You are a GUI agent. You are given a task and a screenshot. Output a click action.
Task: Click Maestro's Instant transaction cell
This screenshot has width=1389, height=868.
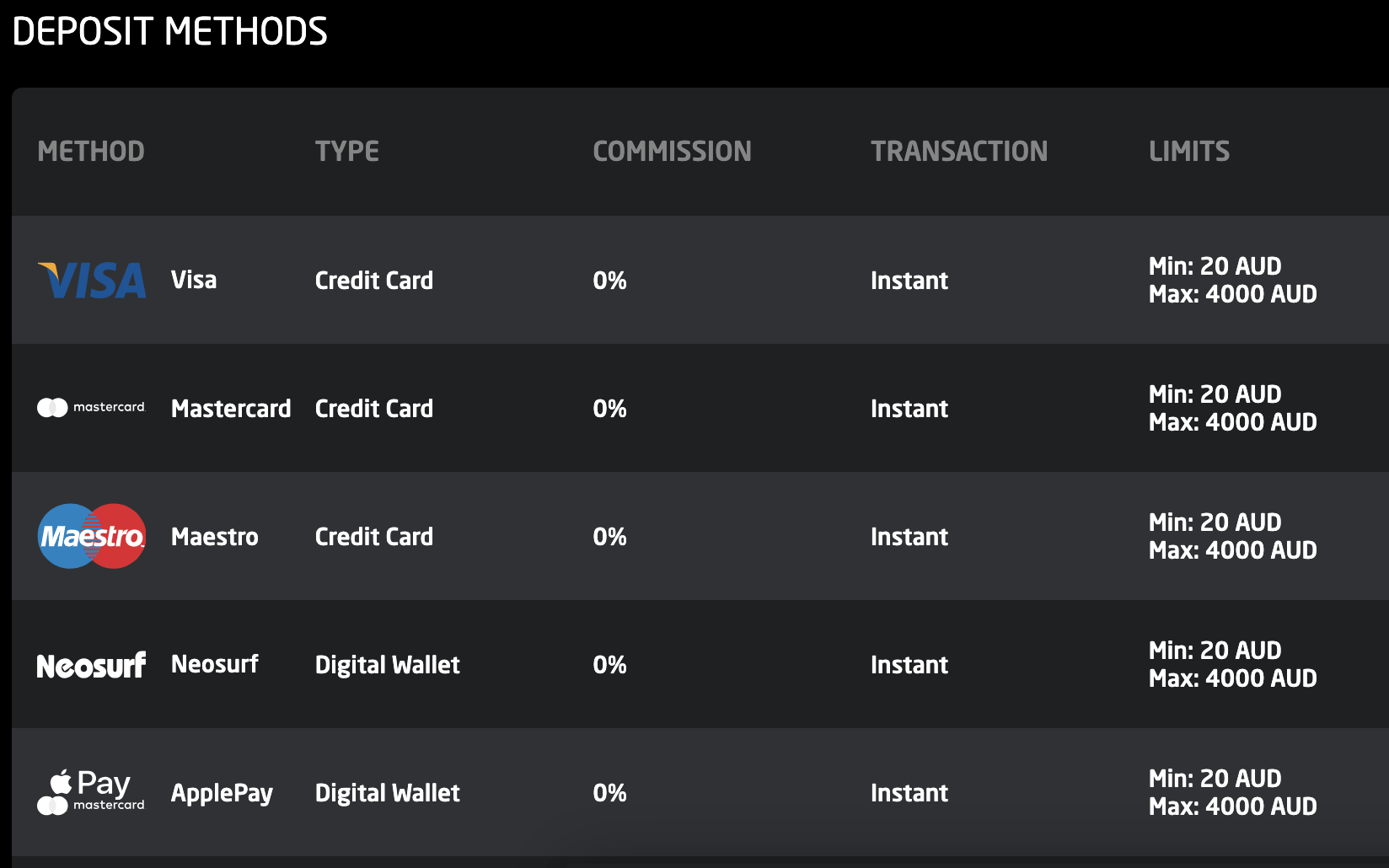coord(909,537)
